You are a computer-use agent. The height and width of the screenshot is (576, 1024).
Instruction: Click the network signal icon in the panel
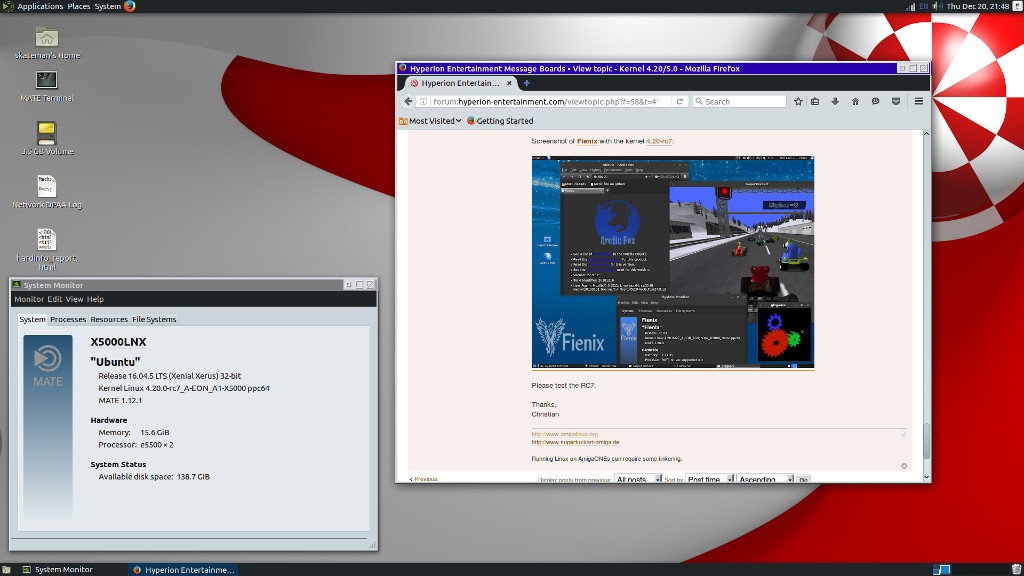(910, 7)
